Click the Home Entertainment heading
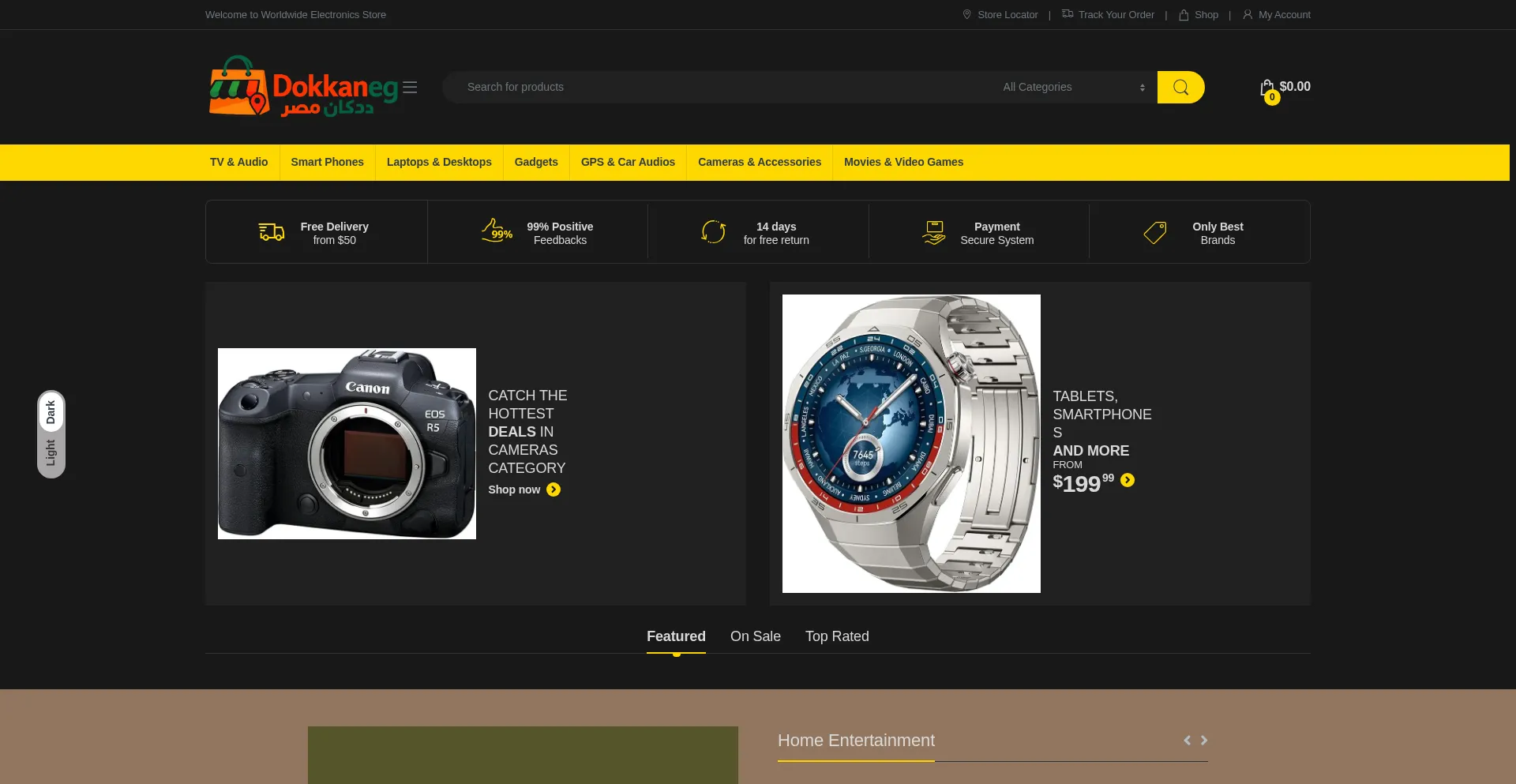1516x784 pixels. (856, 741)
